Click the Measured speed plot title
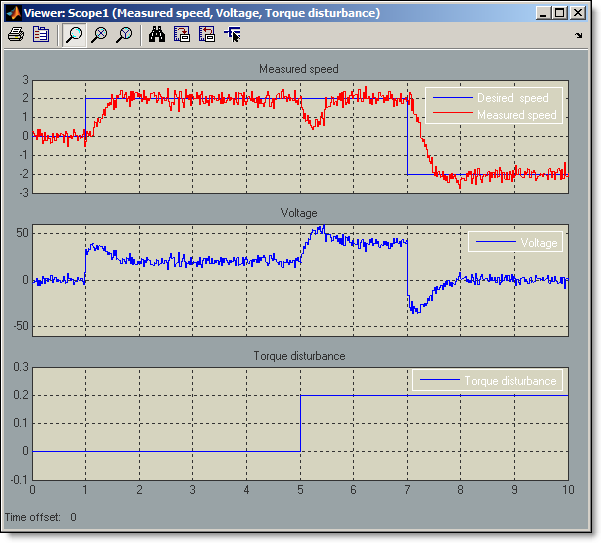The image size is (601, 543). 298,69
